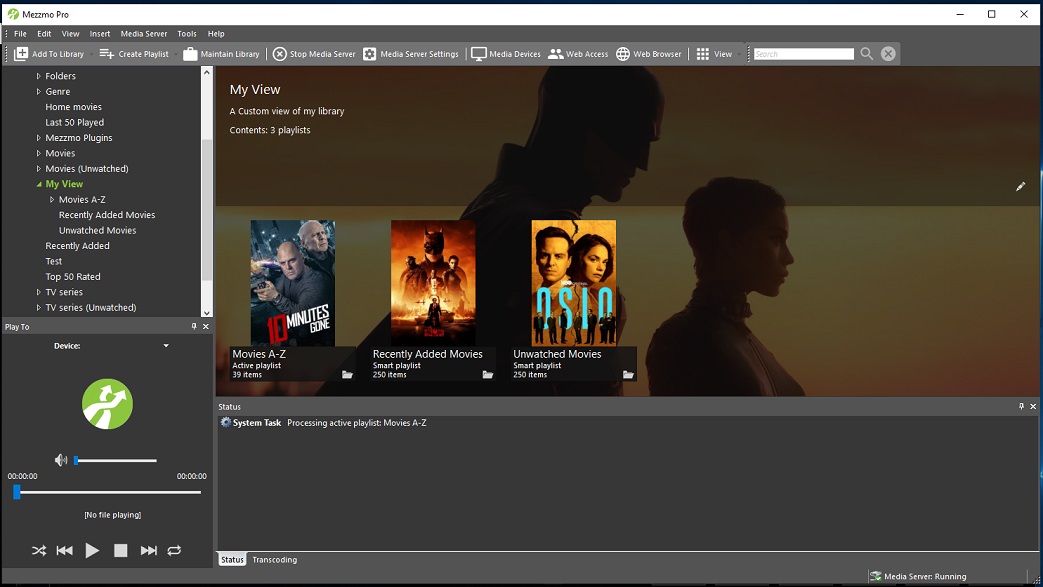
Task: Open the Help menu
Action: 216,33
